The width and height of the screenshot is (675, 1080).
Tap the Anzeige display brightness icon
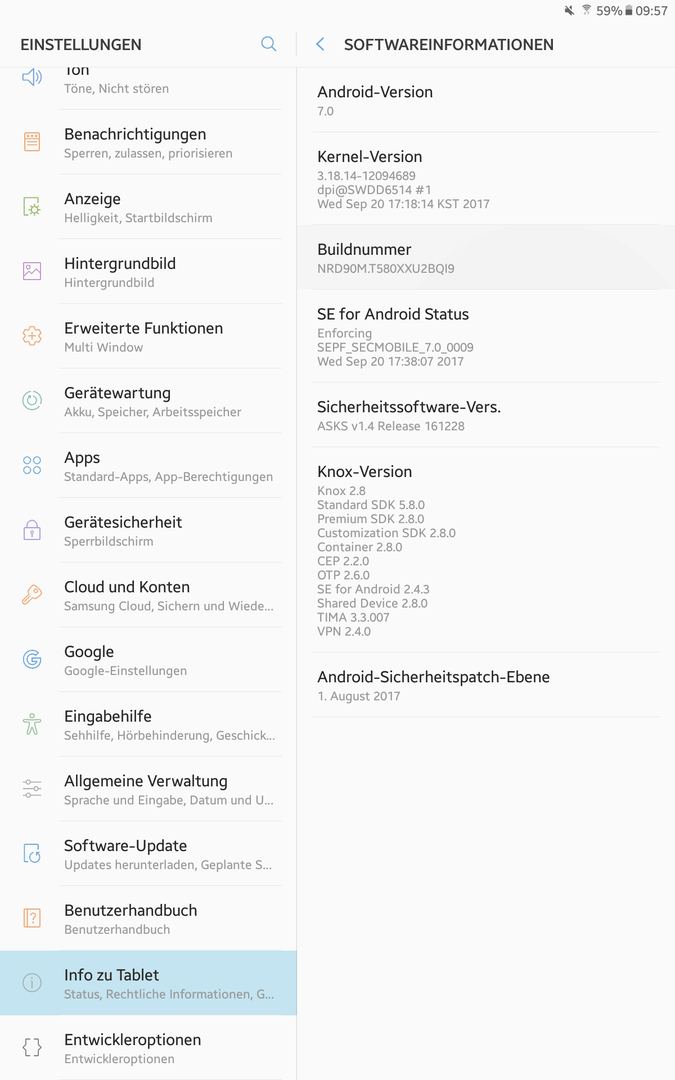[32, 206]
